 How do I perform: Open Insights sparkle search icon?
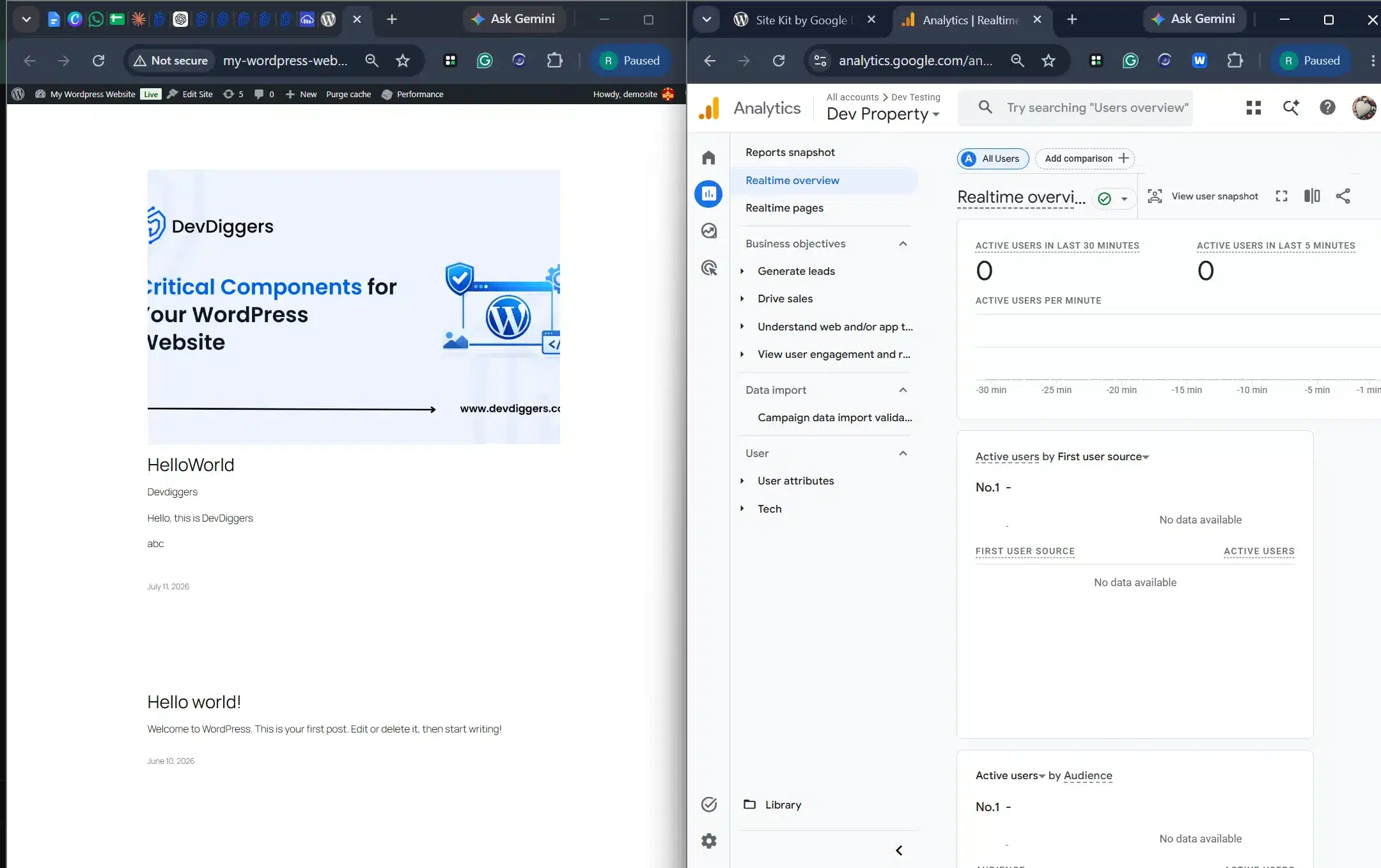point(1291,107)
